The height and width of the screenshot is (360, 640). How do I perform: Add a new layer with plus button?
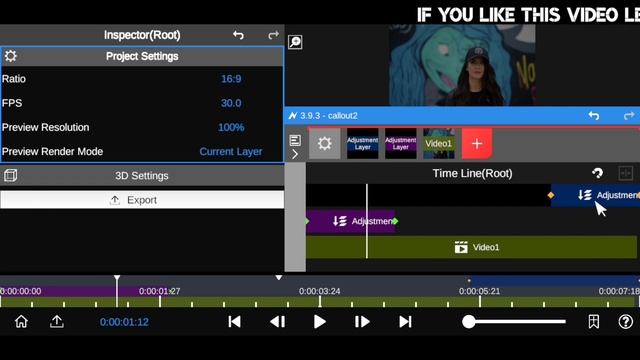477,144
